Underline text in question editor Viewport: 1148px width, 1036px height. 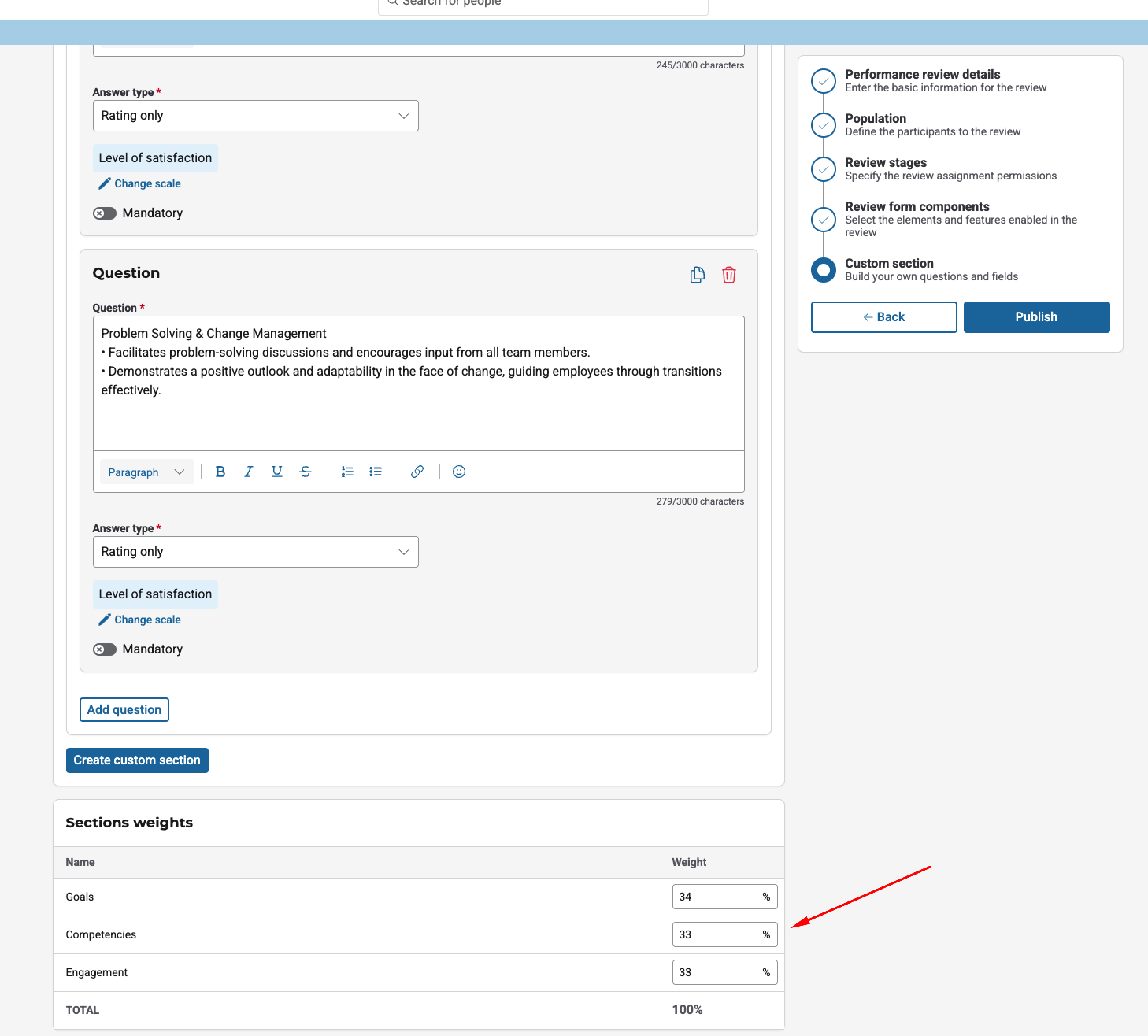coord(277,472)
